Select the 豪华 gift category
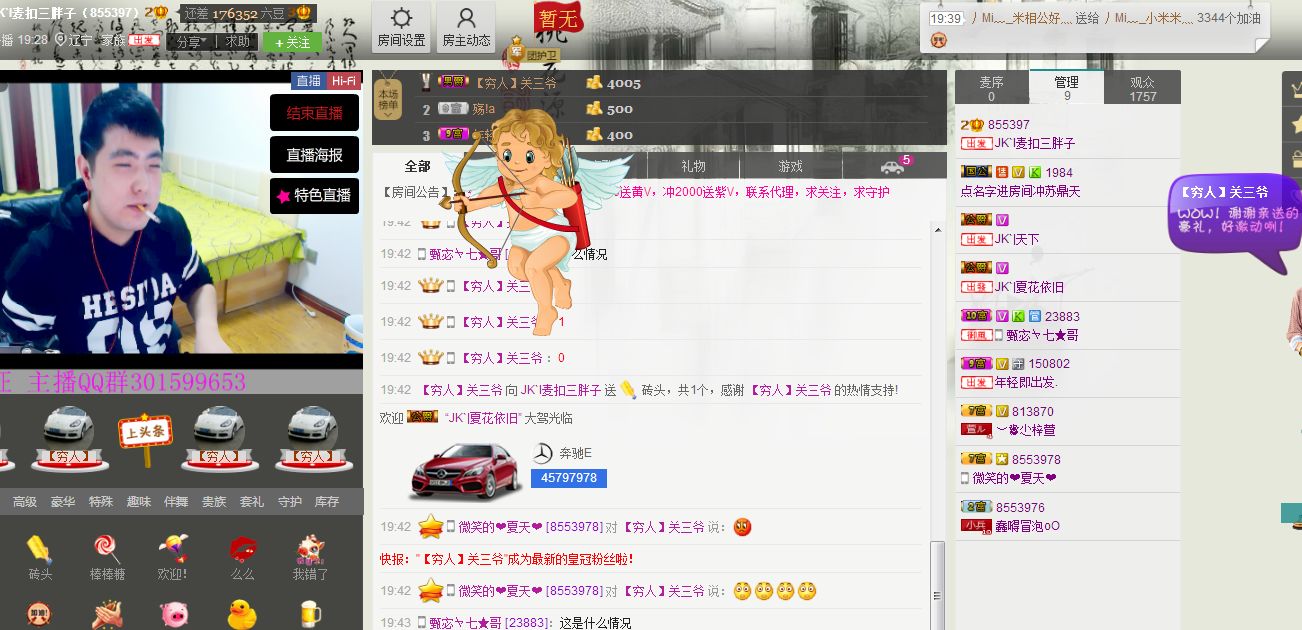The width and height of the screenshot is (1302, 630). pos(63,502)
